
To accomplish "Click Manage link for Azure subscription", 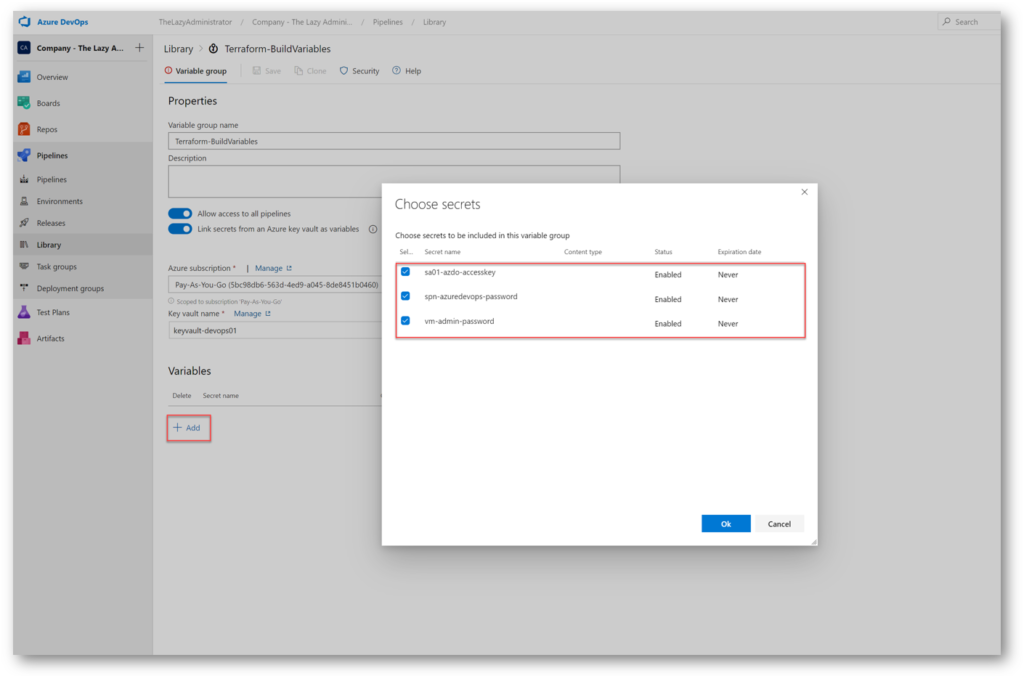I will point(273,268).
